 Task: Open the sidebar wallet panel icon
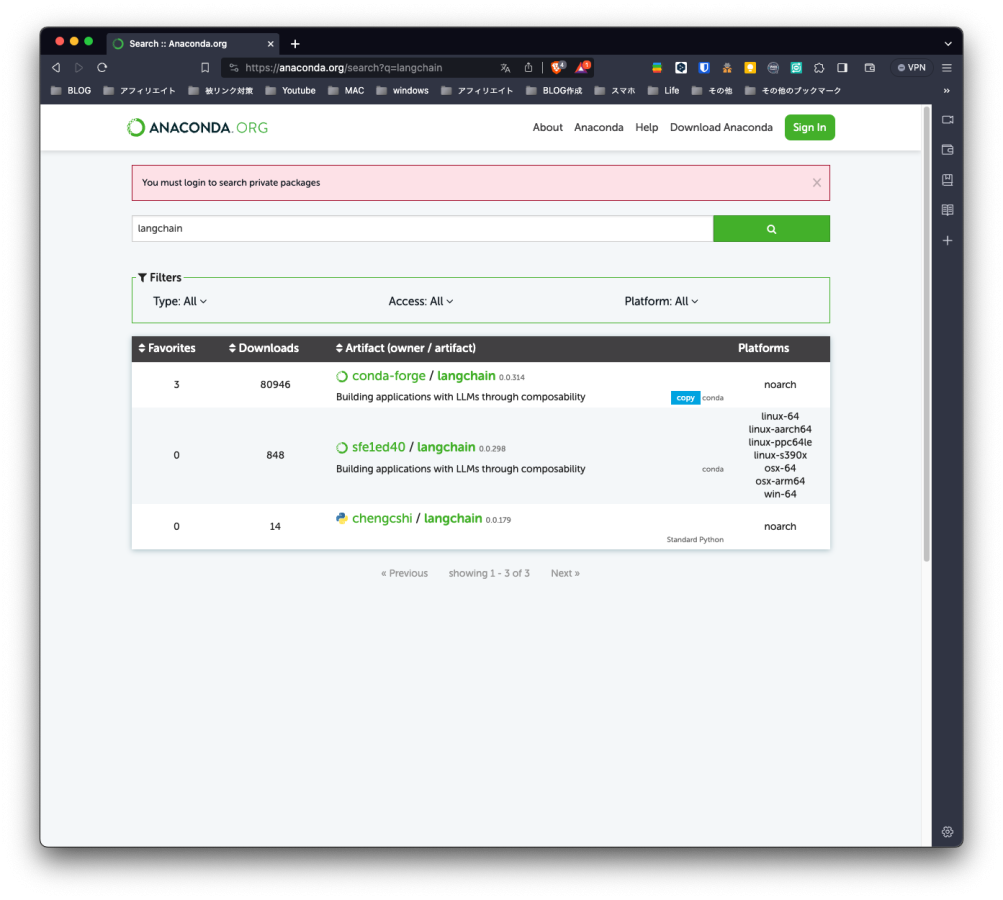click(947, 150)
